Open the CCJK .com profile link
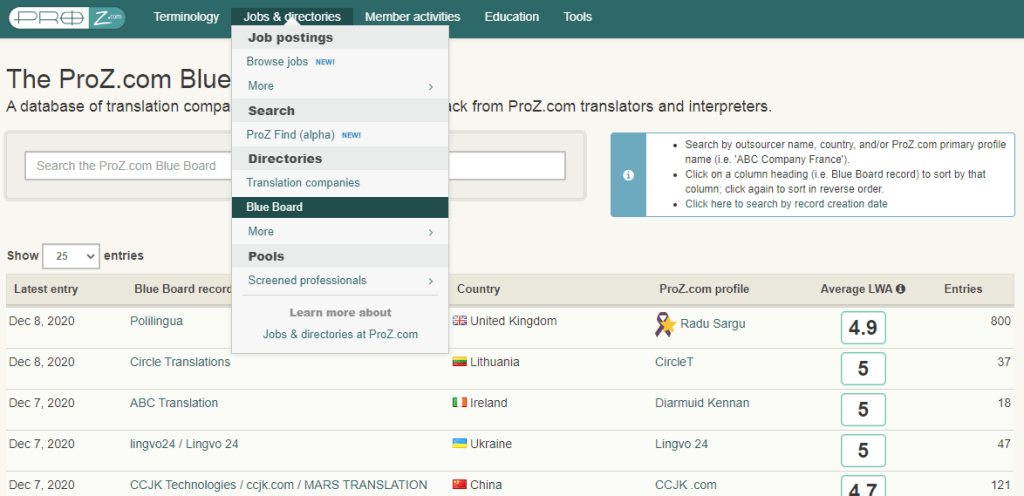This screenshot has height=496, width=1024. click(686, 485)
